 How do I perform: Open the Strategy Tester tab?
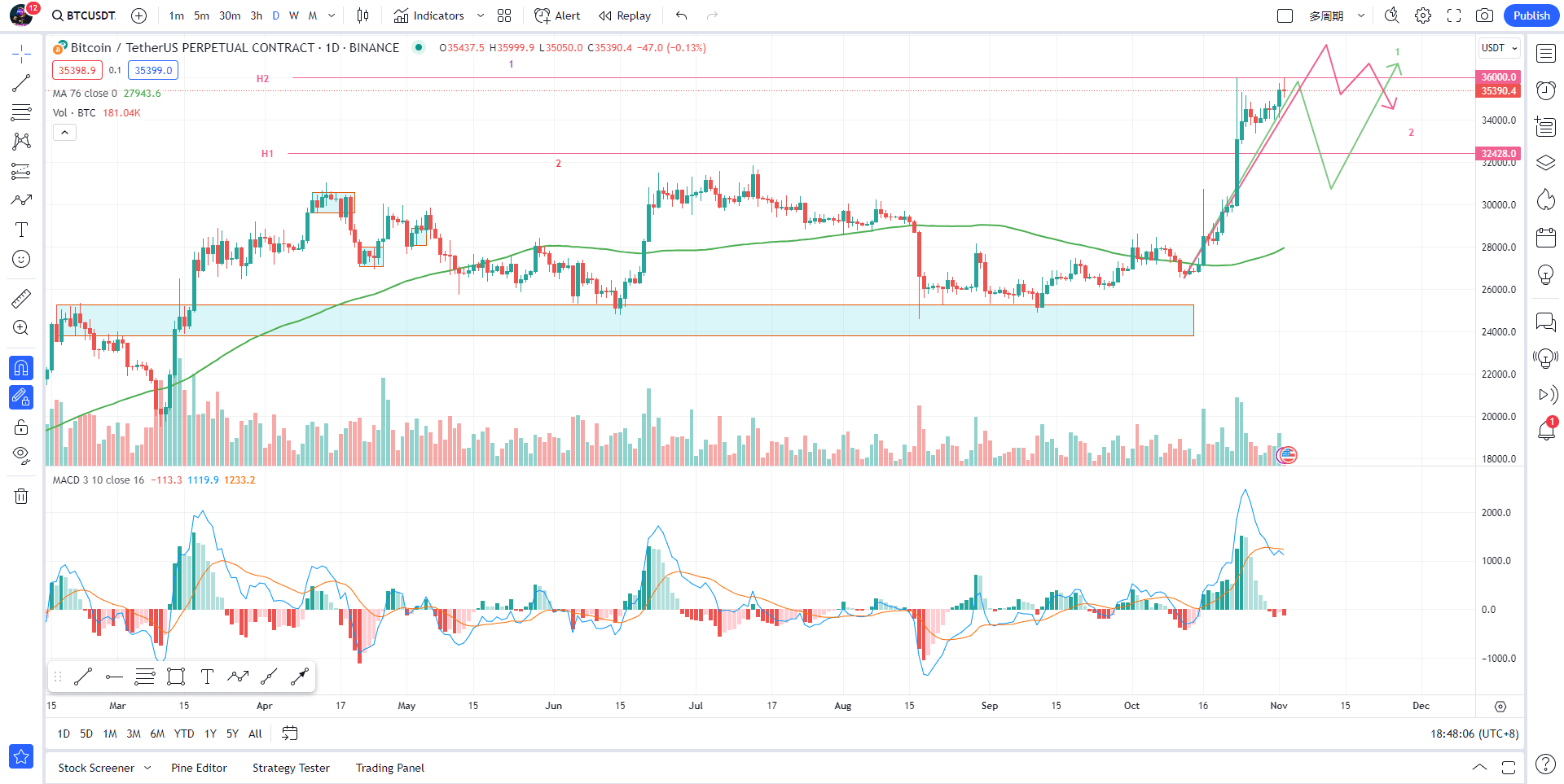pos(291,768)
